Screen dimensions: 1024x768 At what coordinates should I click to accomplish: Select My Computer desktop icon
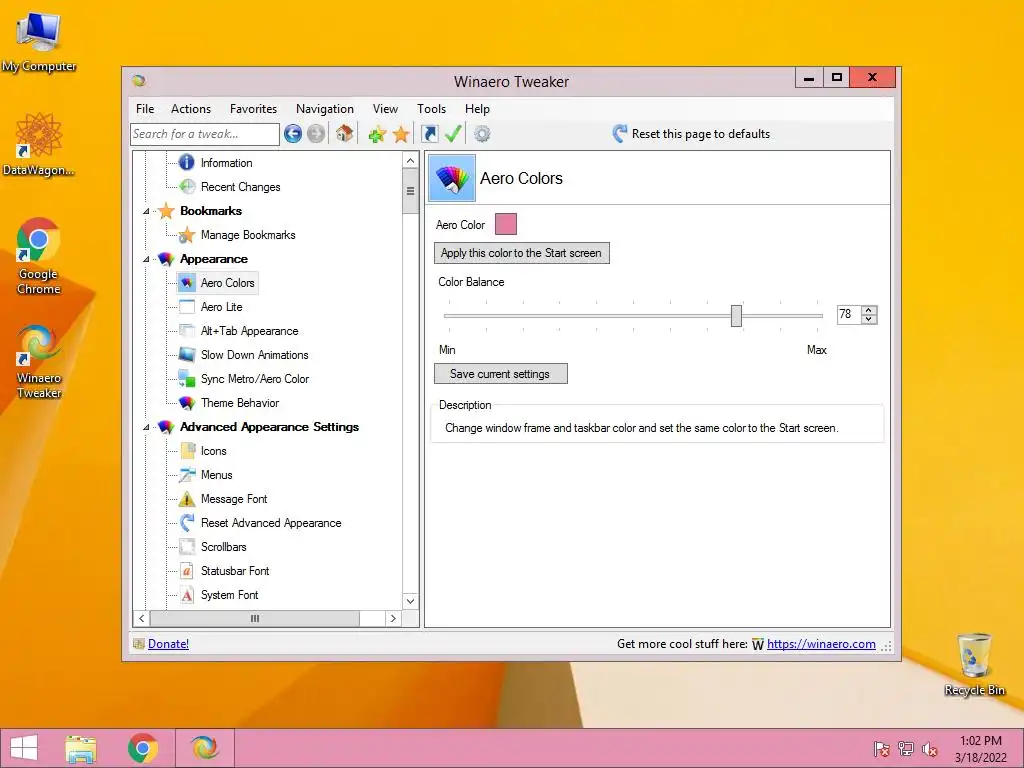pyautogui.click(x=39, y=41)
